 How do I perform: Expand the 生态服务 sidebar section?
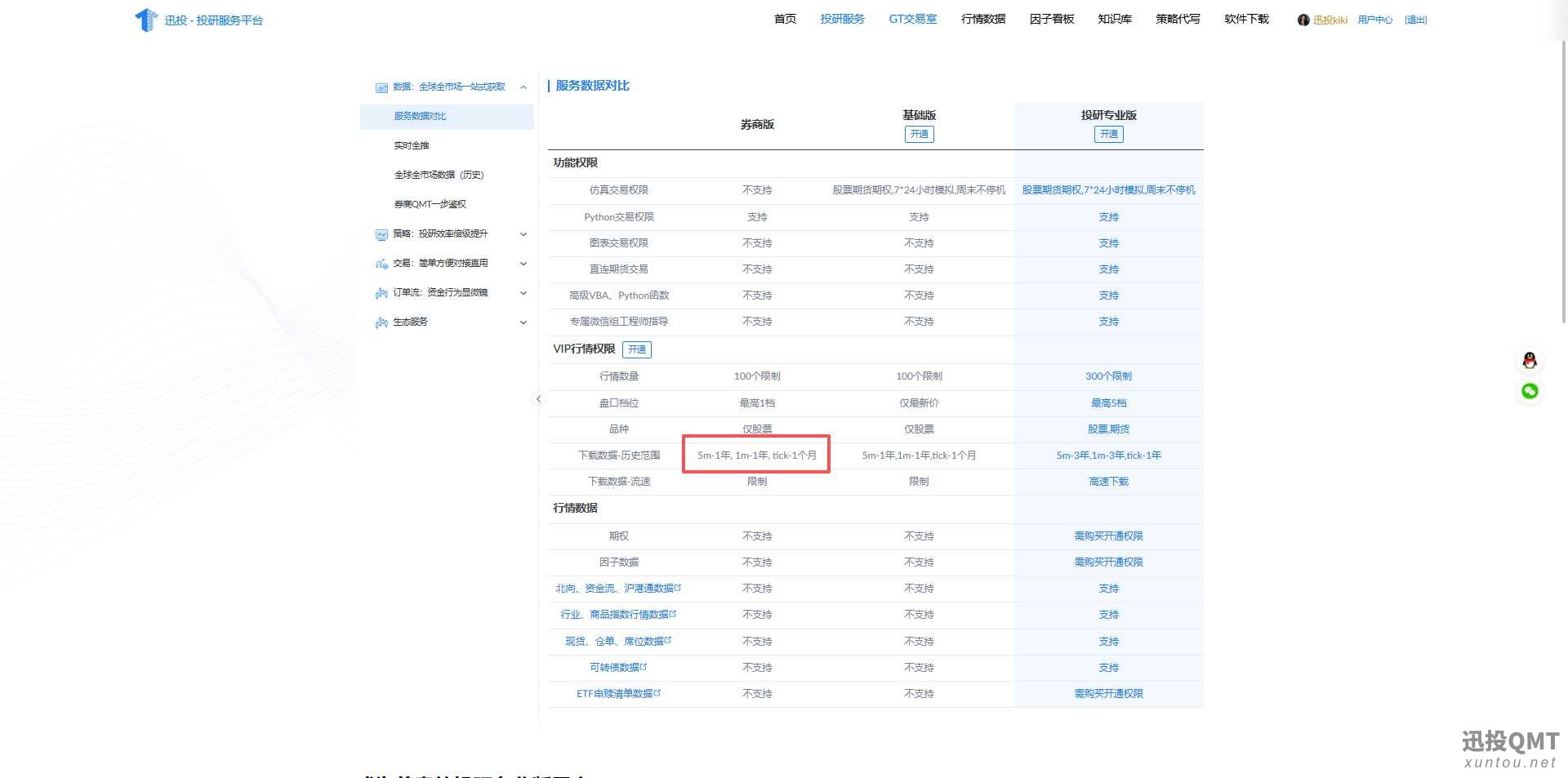[x=523, y=322]
